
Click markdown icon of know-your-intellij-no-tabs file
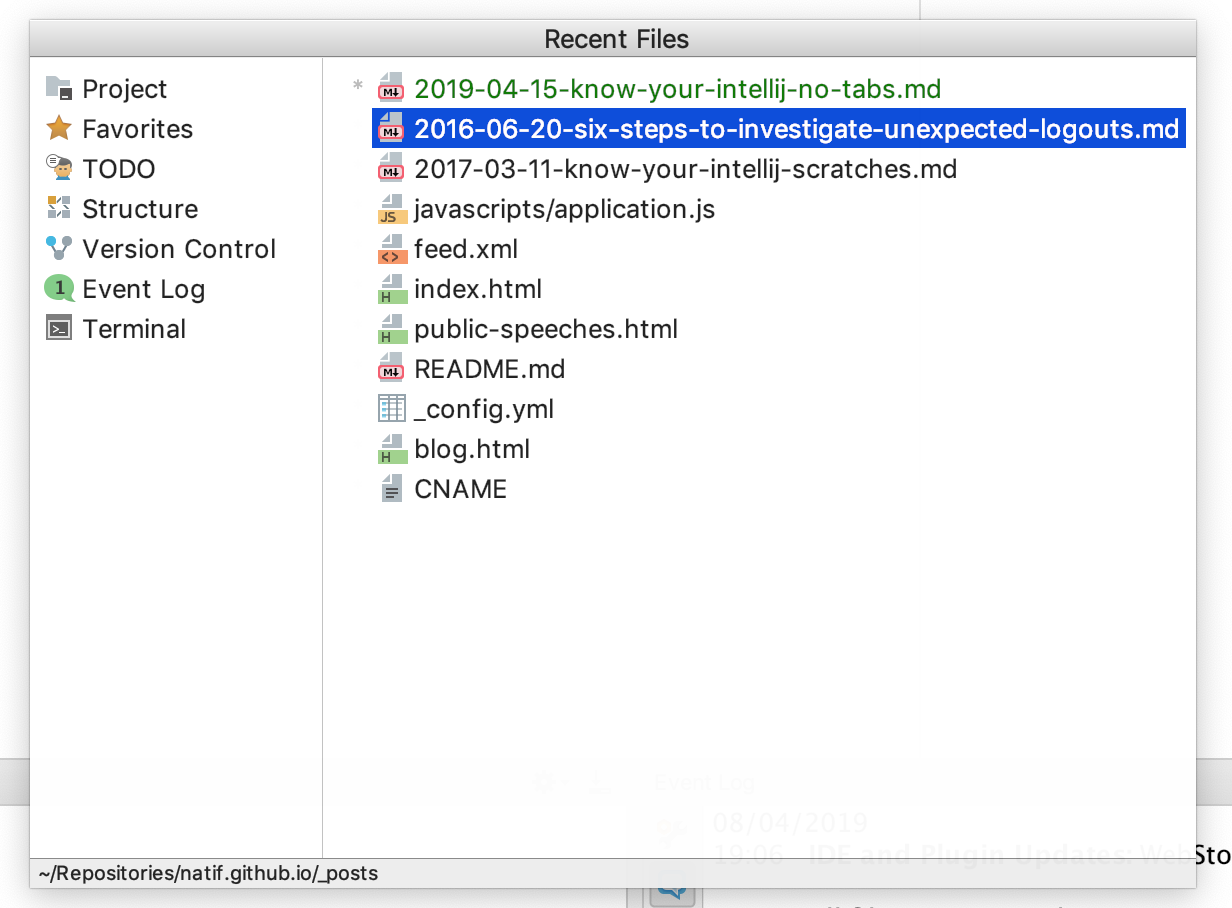click(x=391, y=89)
